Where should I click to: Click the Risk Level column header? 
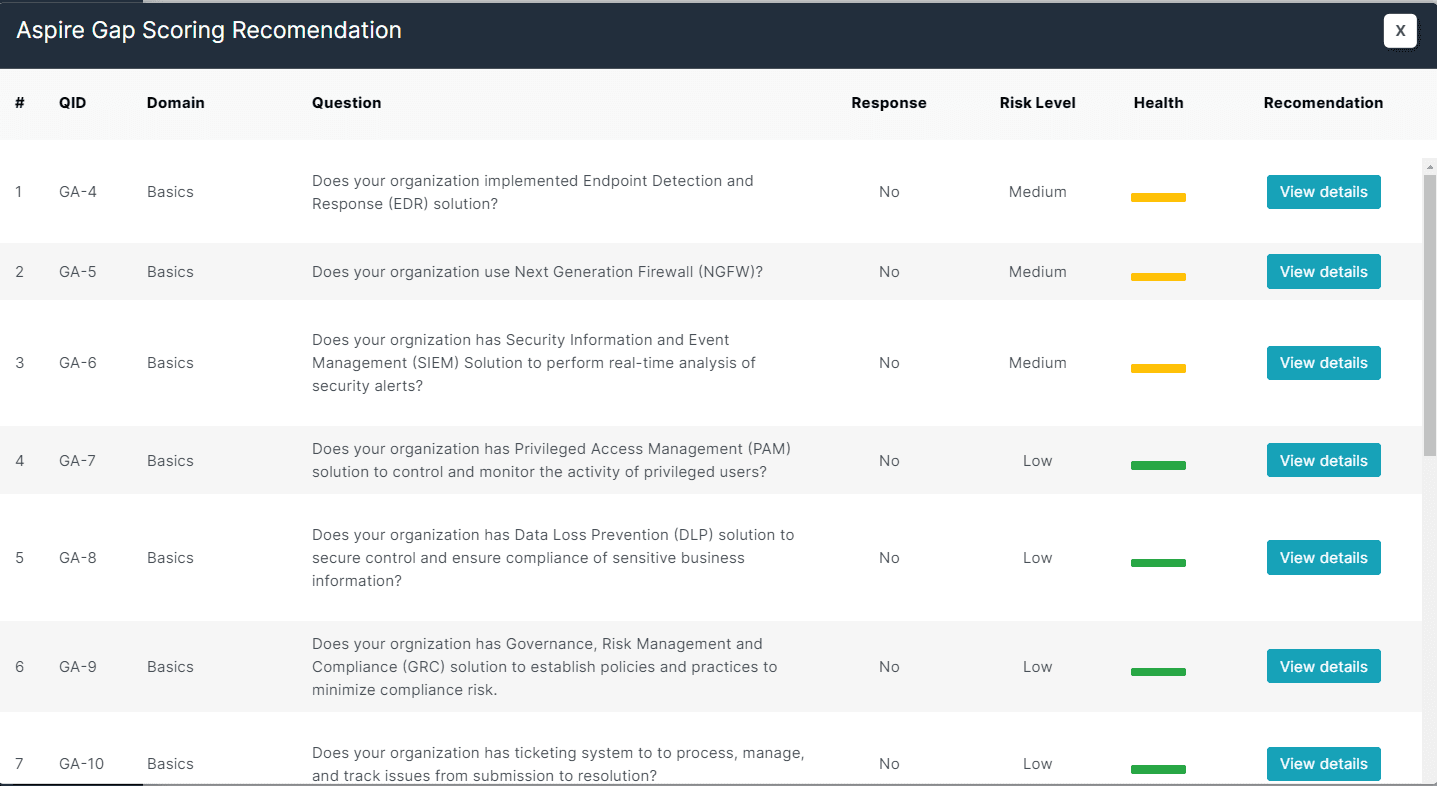pos(1037,103)
